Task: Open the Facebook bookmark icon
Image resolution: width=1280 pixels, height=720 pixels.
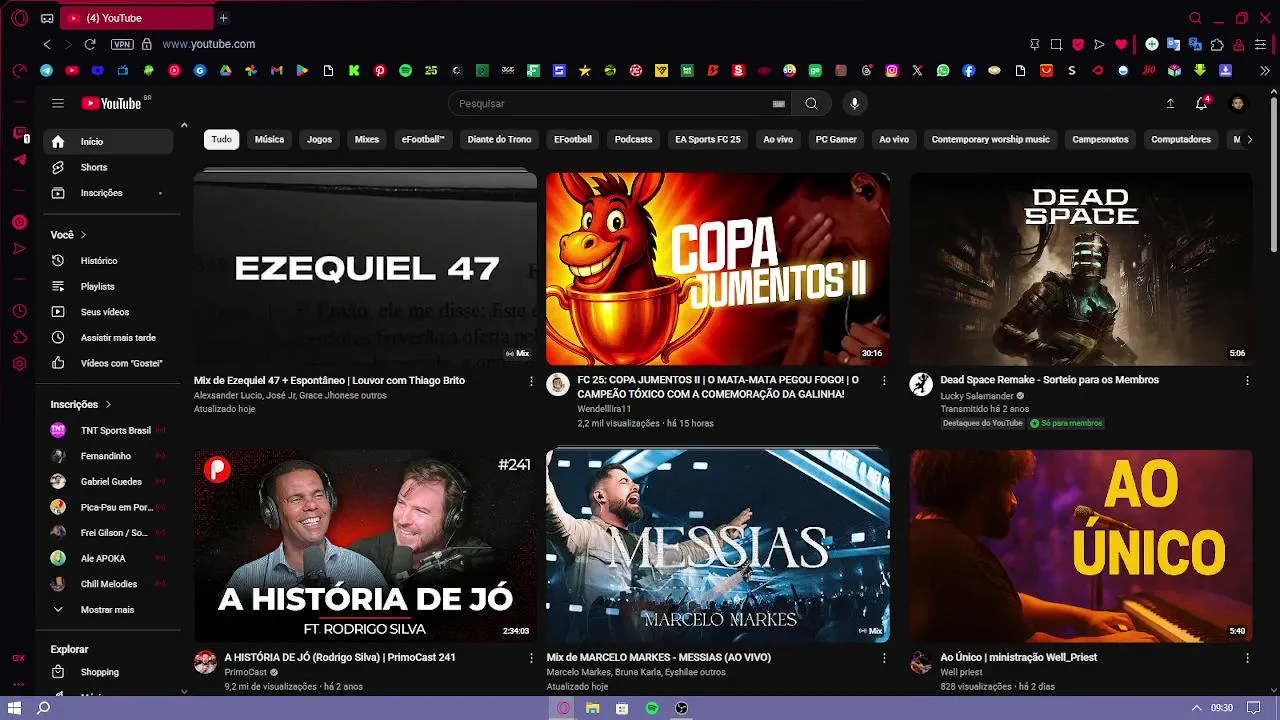Action: [969, 71]
